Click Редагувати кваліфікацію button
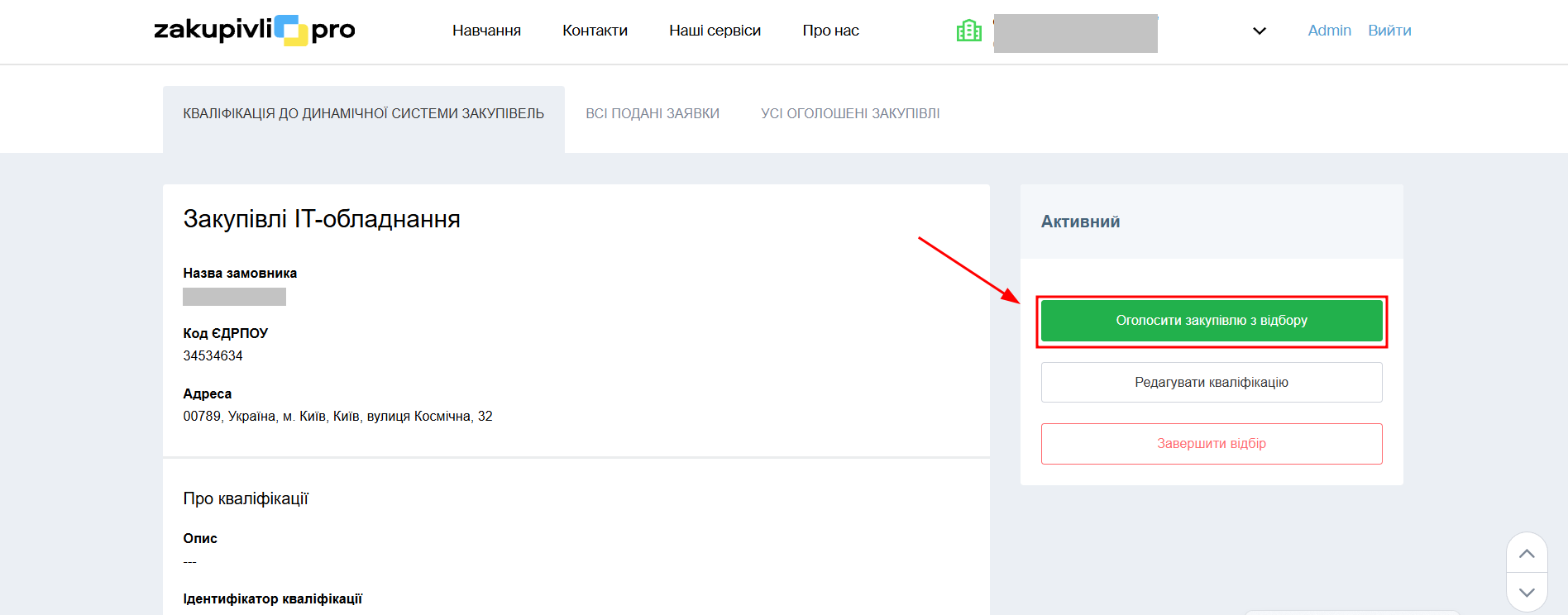The width and height of the screenshot is (1568, 615). [1211, 383]
